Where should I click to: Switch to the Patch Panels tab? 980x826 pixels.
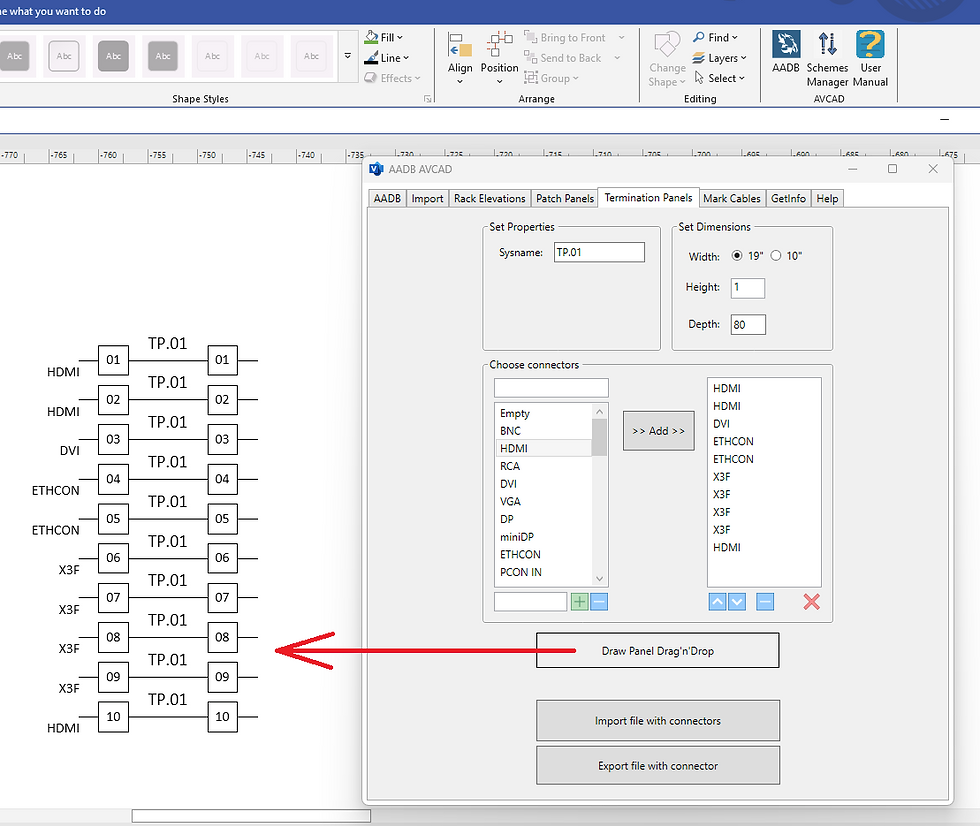[x=564, y=198]
